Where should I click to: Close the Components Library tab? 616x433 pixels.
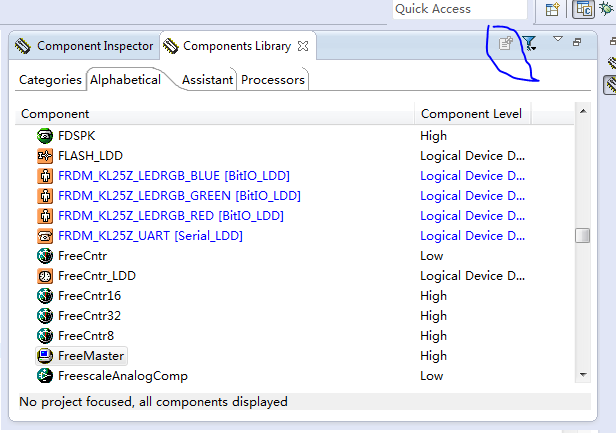click(303, 46)
